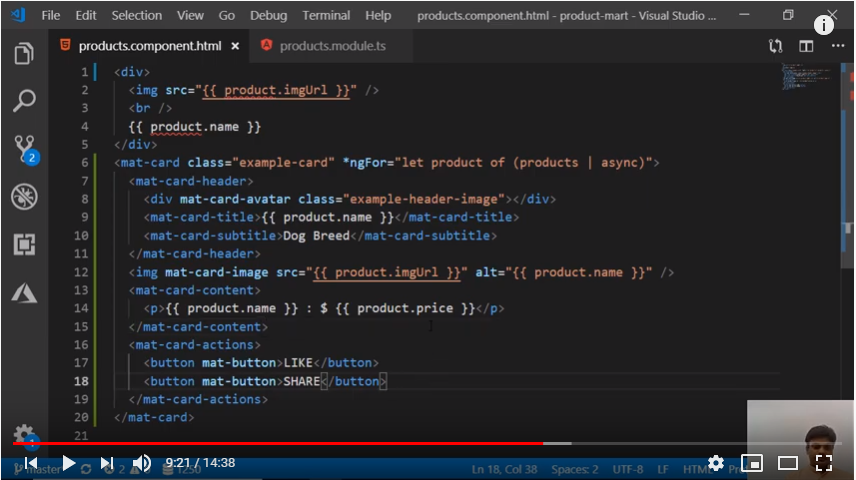Screen dimensions: 856x480
Task: Play the video
Action: click(68, 463)
